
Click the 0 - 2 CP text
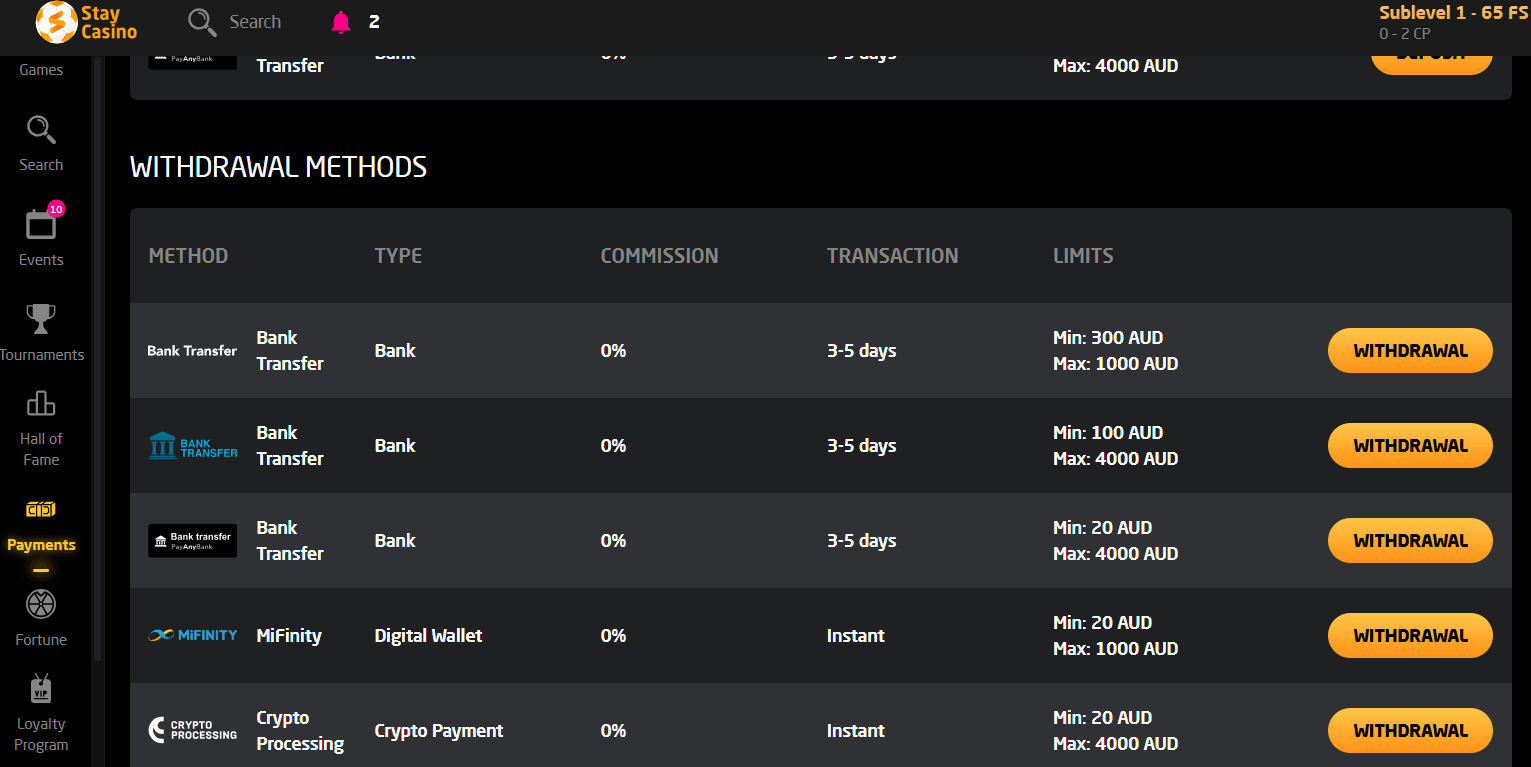(x=1404, y=34)
